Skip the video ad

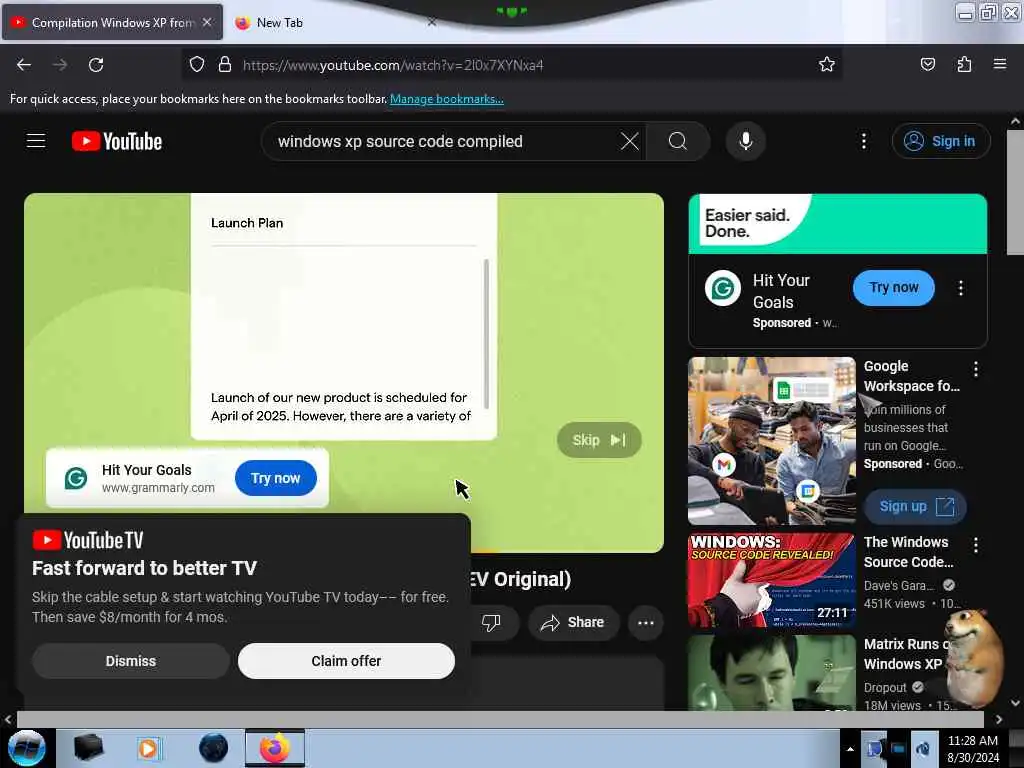[599, 440]
